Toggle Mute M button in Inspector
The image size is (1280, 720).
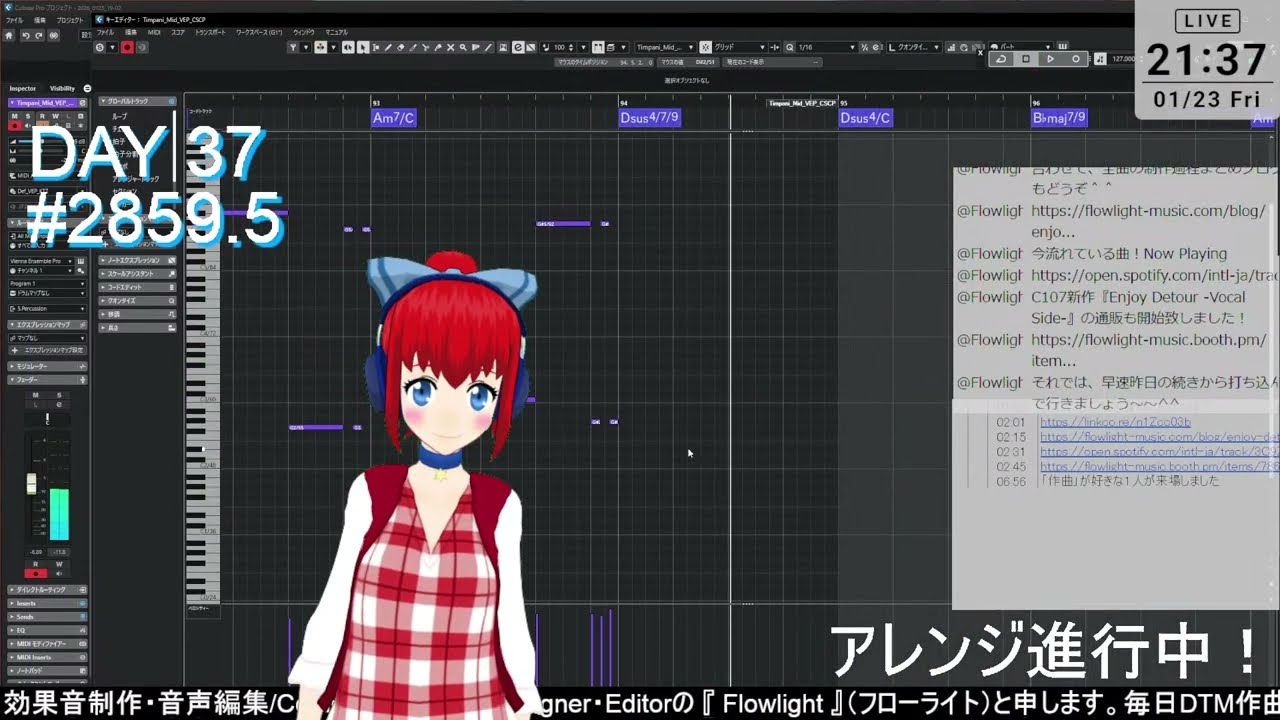click(15, 116)
